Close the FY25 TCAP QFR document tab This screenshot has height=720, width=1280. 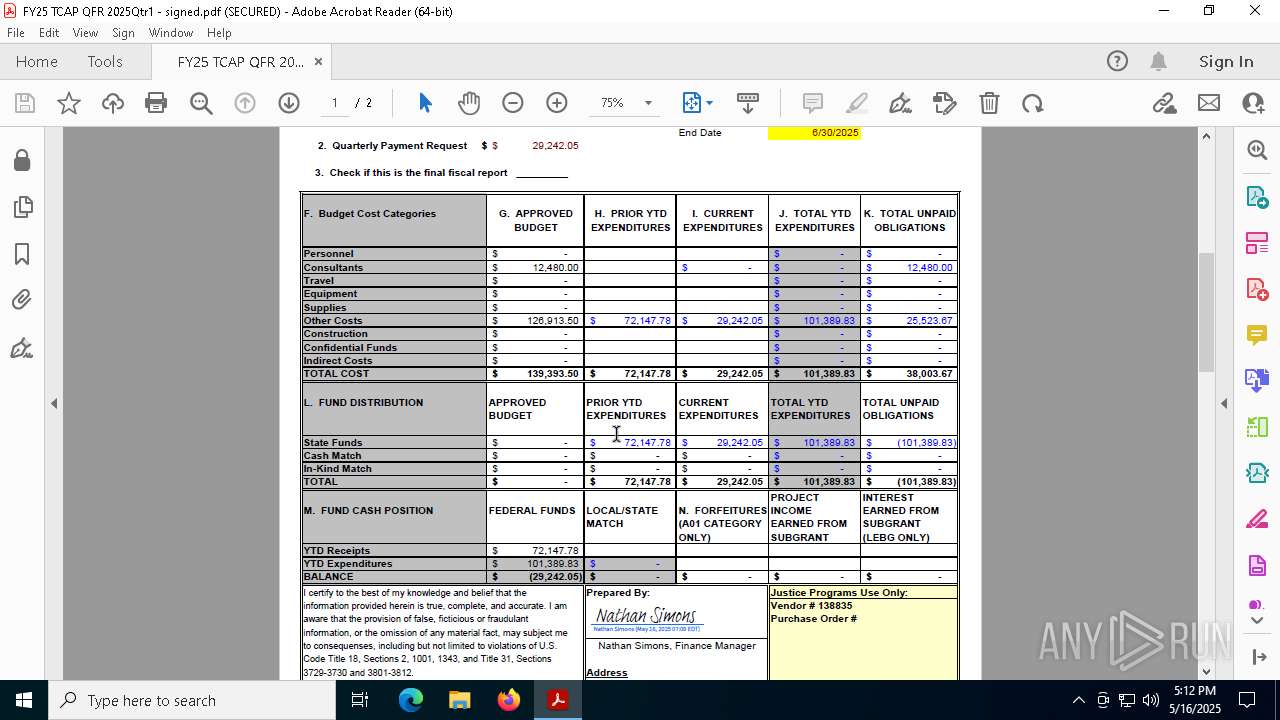click(x=318, y=61)
